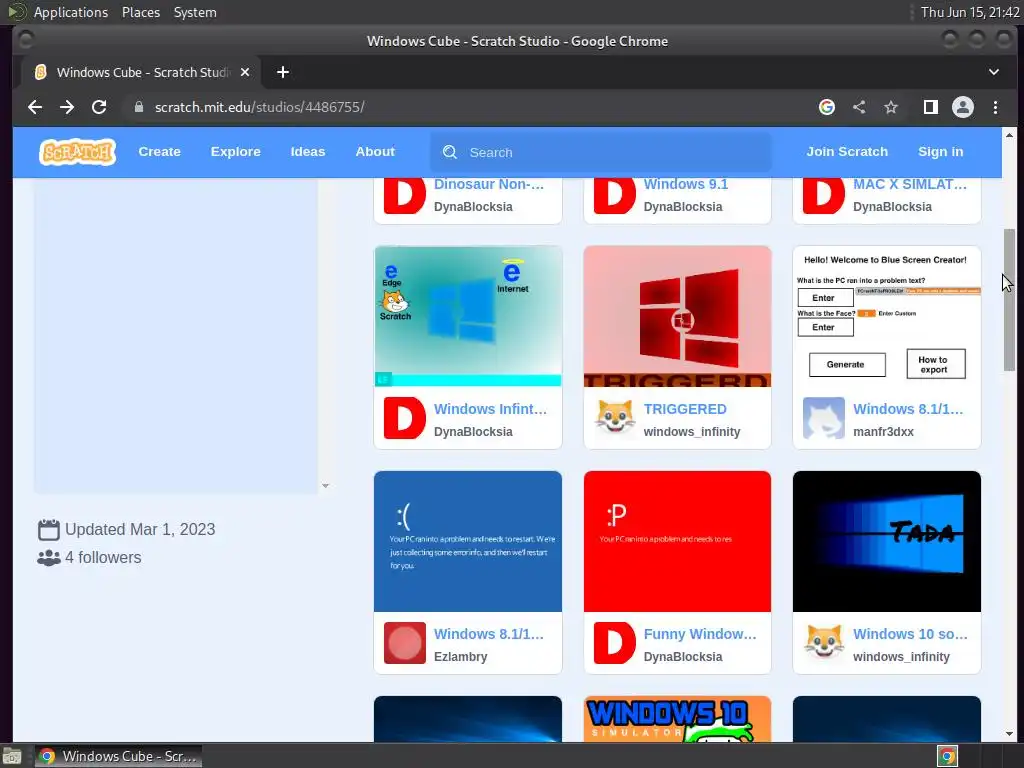Open TADA Windows 10 thumbnail

887,541
